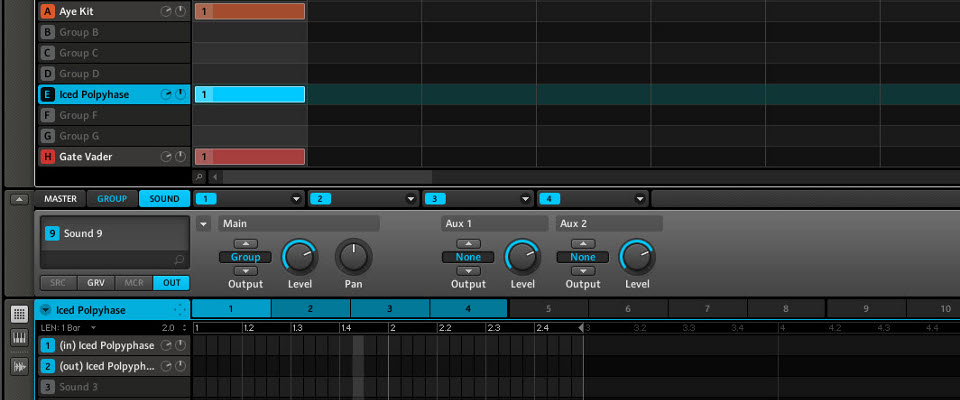Click the pattern end marker on the ruler

581,328
